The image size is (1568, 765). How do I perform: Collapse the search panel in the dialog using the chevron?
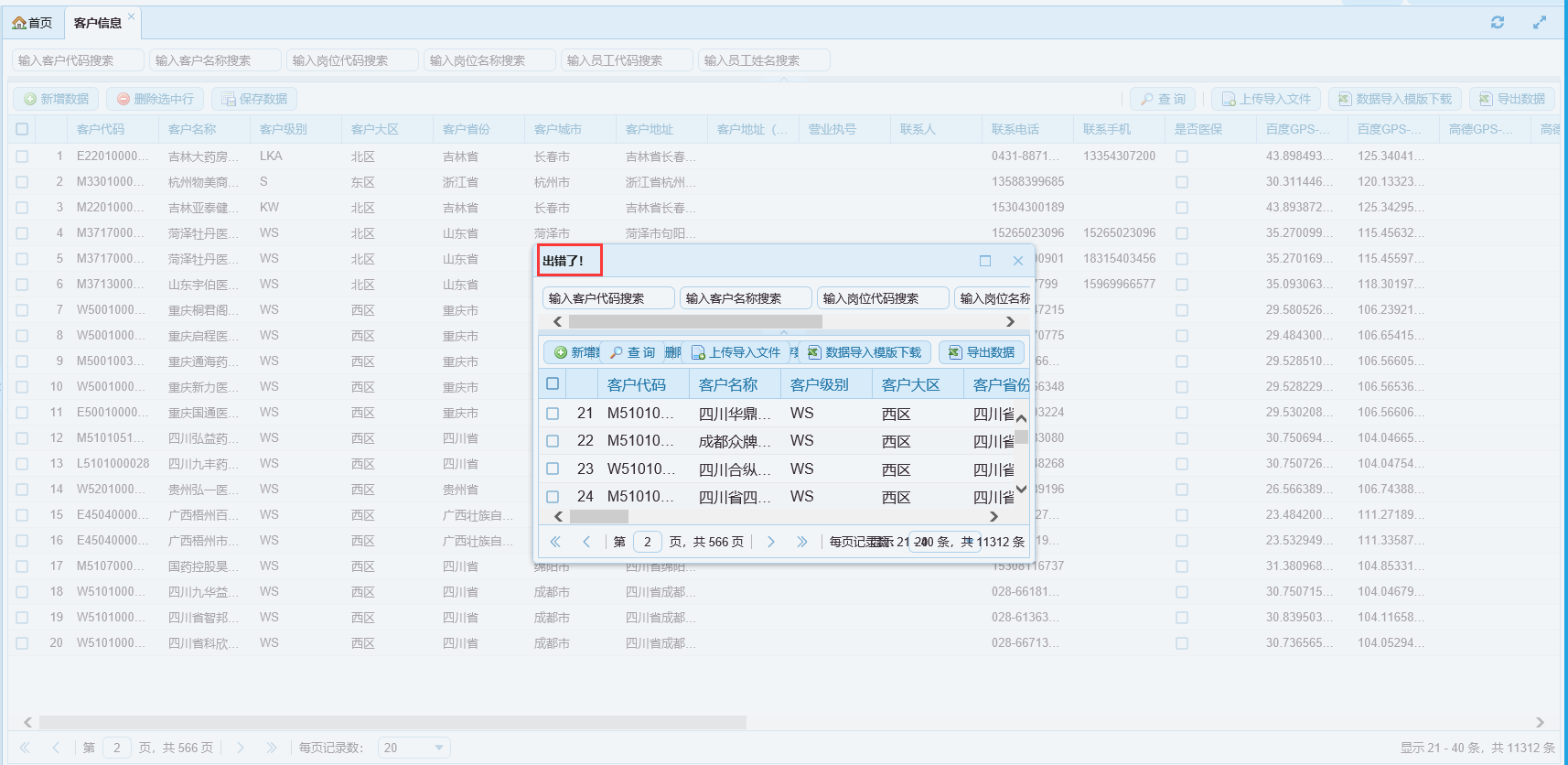(x=784, y=333)
